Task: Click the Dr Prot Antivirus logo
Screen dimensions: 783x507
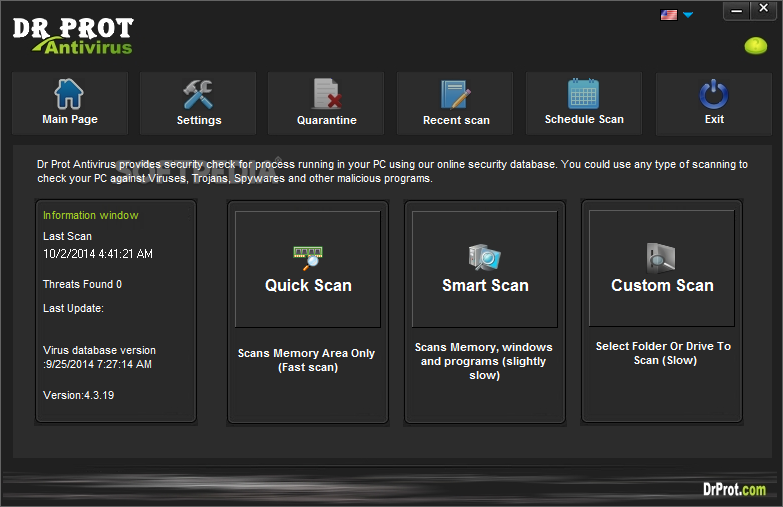Action: 73,35
